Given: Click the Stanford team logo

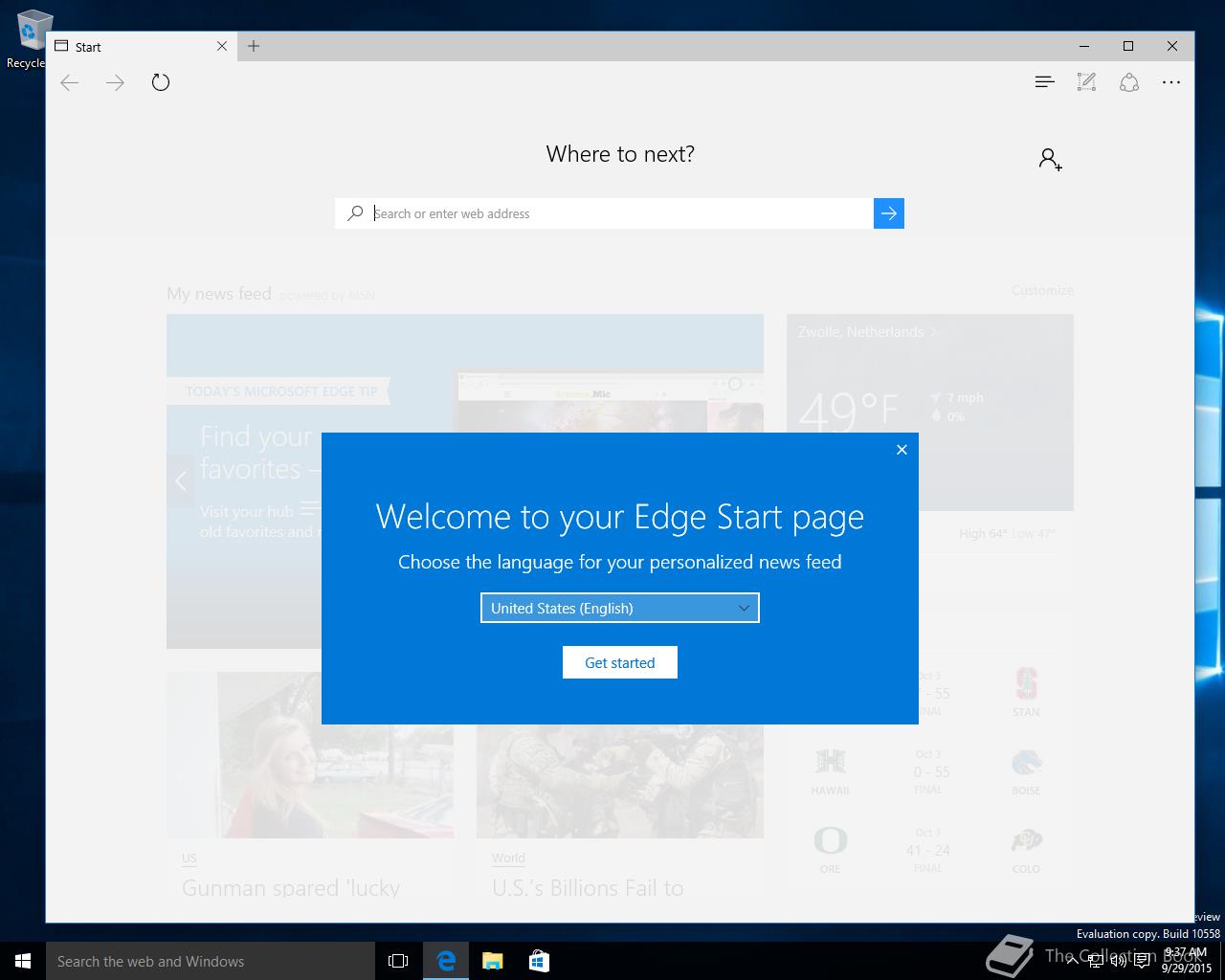Looking at the screenshot, I should (1026, 684).
